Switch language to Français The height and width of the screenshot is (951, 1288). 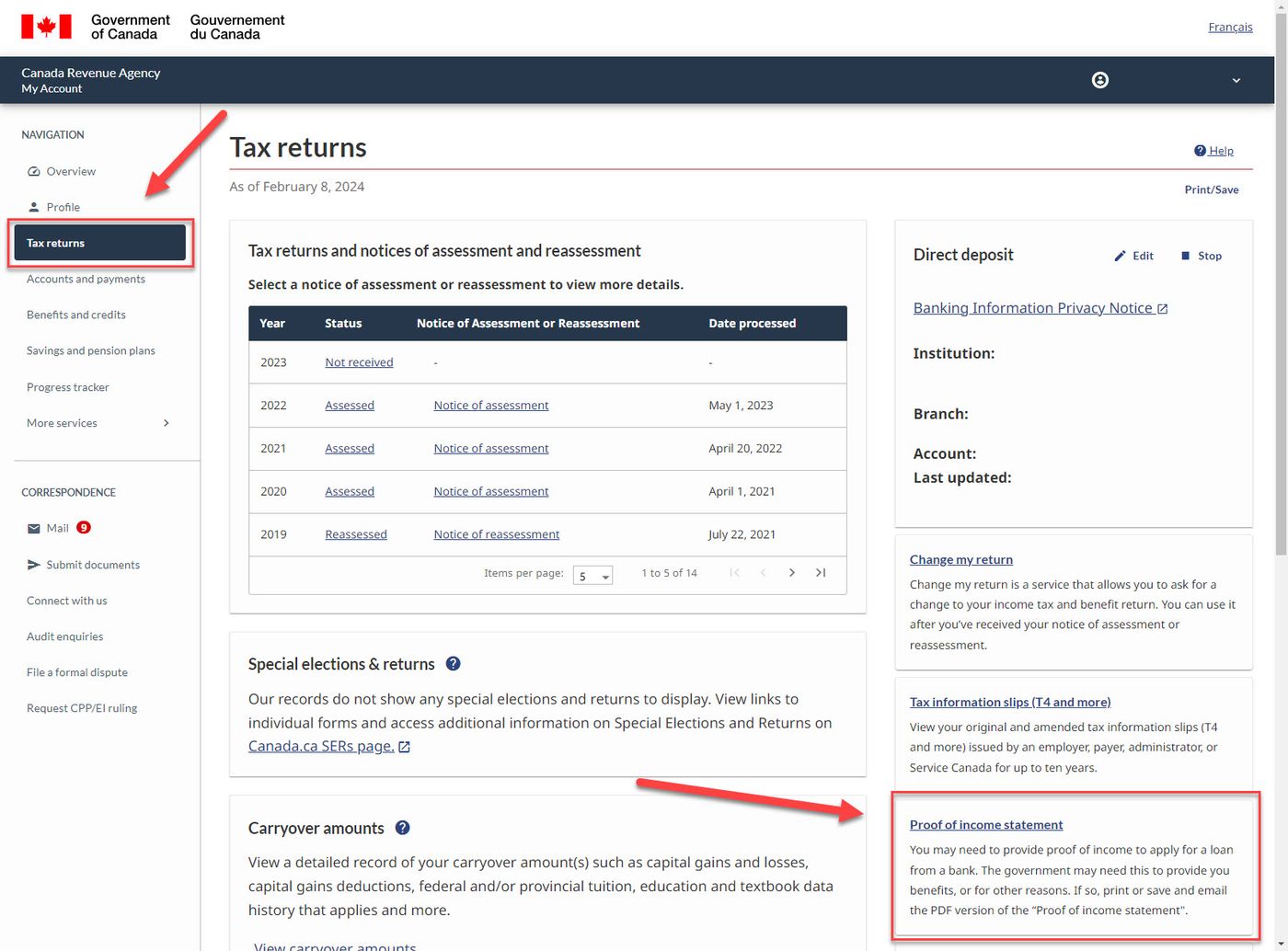1230,27
